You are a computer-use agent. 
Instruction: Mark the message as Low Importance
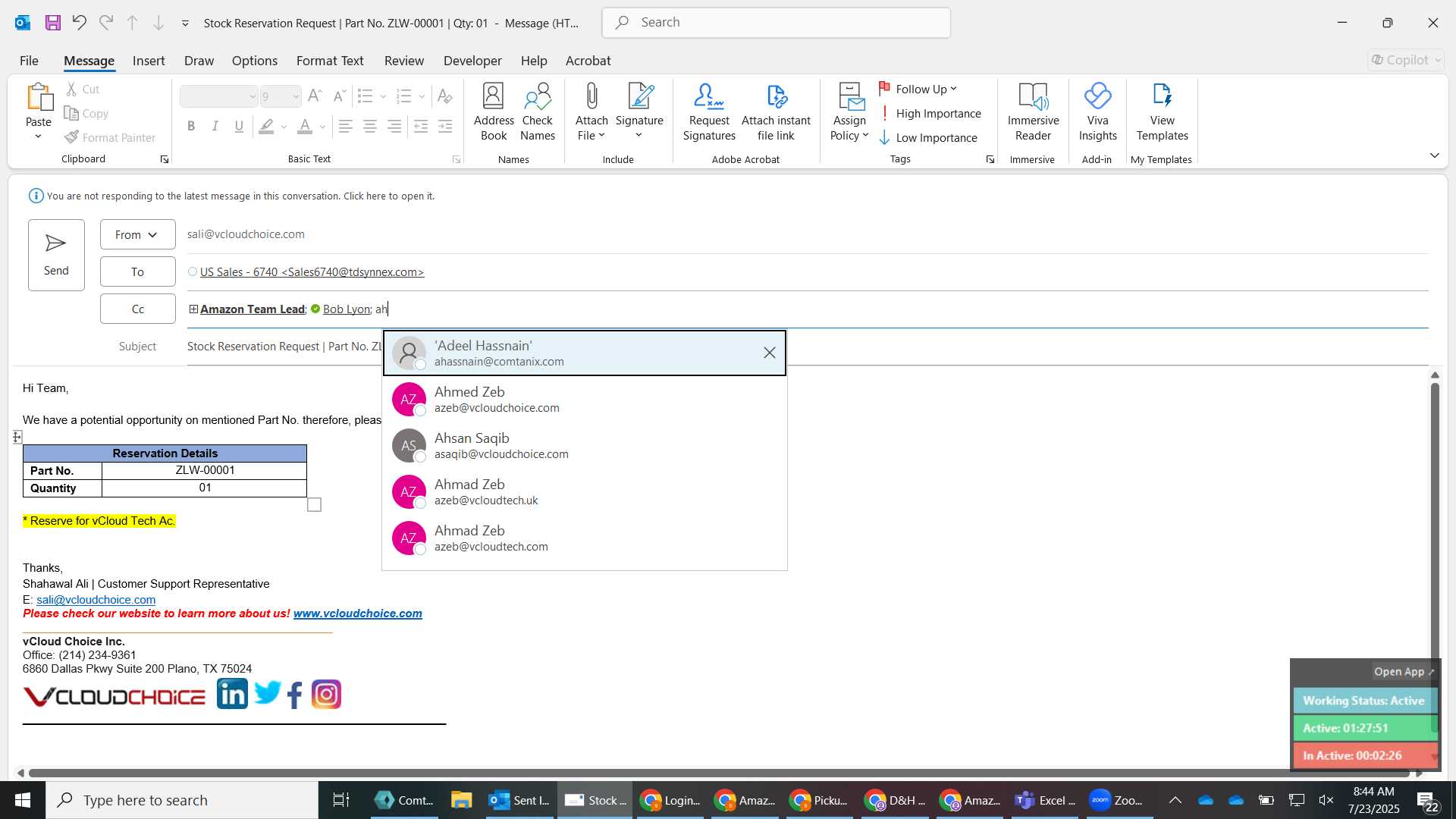pyautogui.click(x=928, y=138)
